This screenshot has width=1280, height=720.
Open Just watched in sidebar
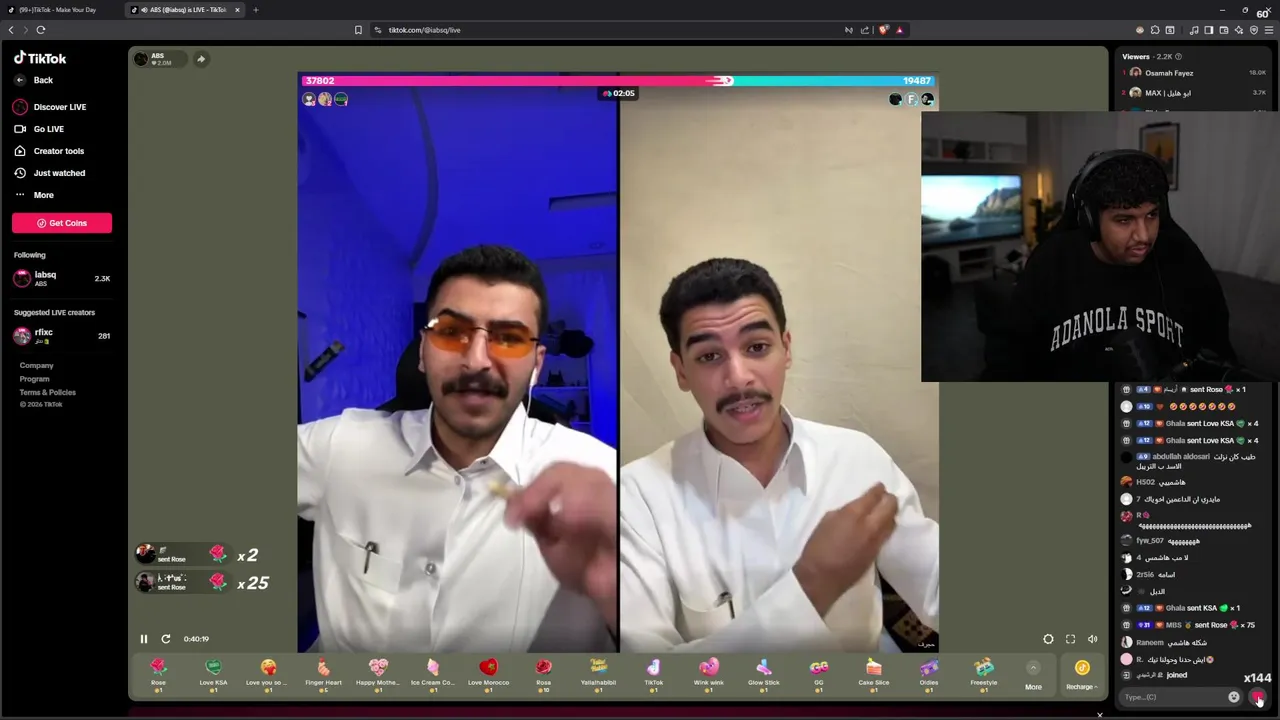(50, 173)
